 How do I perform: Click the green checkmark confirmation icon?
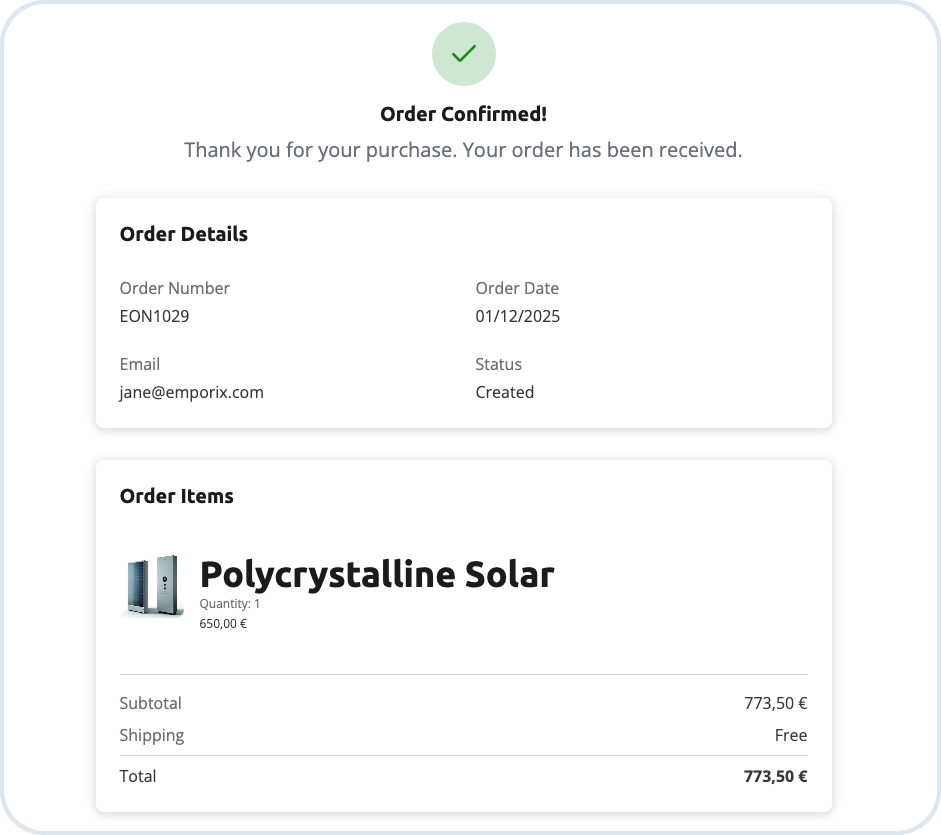pyautogui.click(x=463, y=54)
